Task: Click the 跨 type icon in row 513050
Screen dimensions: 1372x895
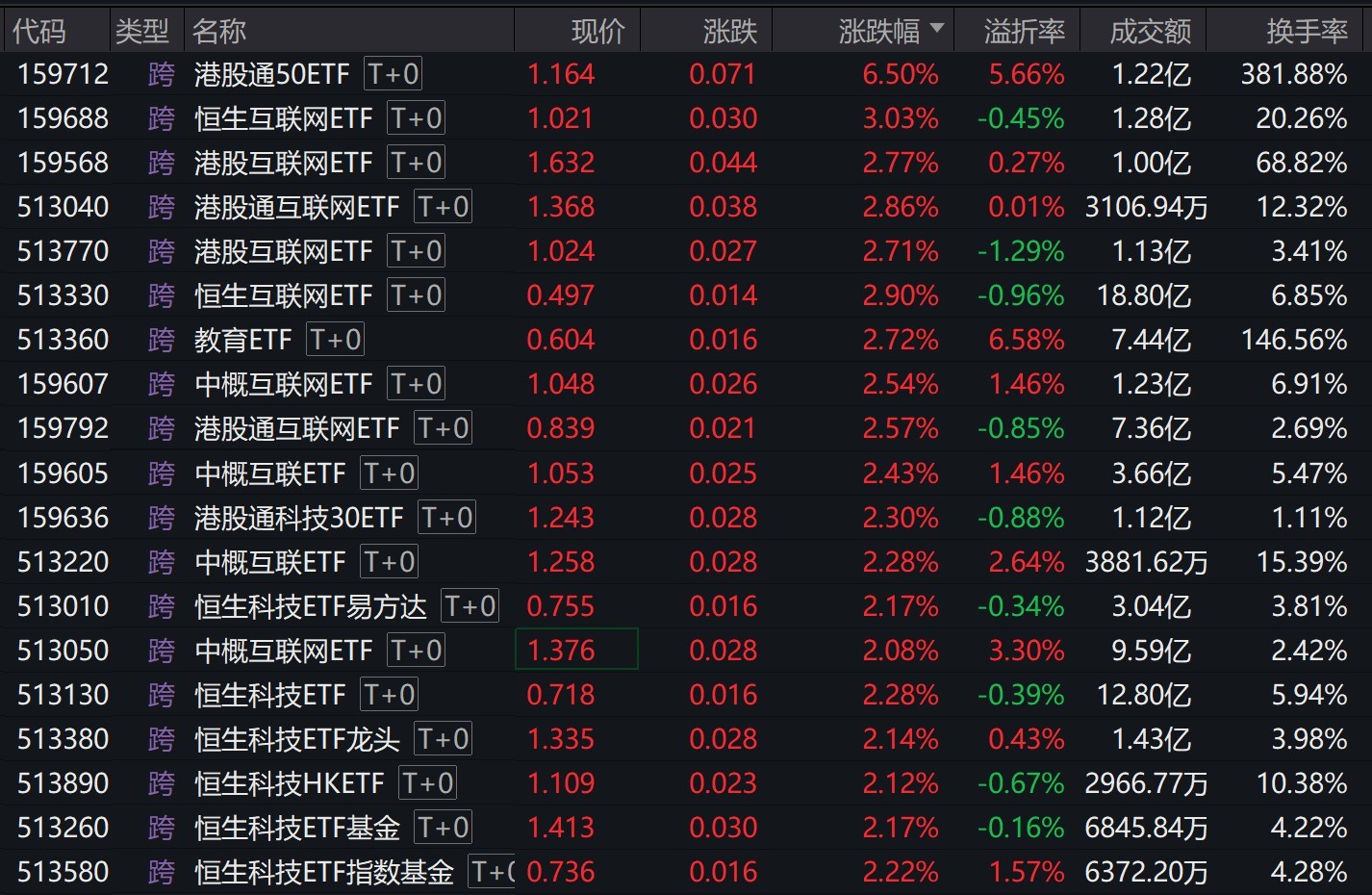Action: (161, 651)
